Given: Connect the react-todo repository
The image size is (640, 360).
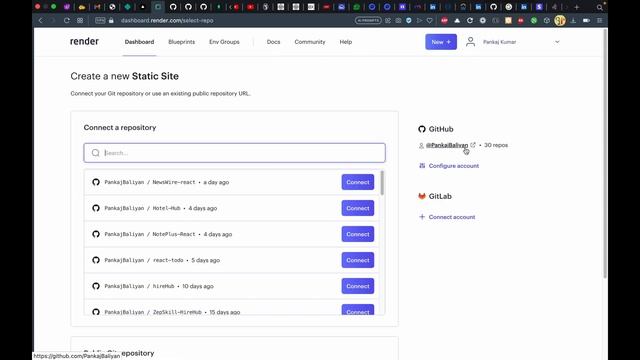Looking at the screenshot, I should [358, 260].
